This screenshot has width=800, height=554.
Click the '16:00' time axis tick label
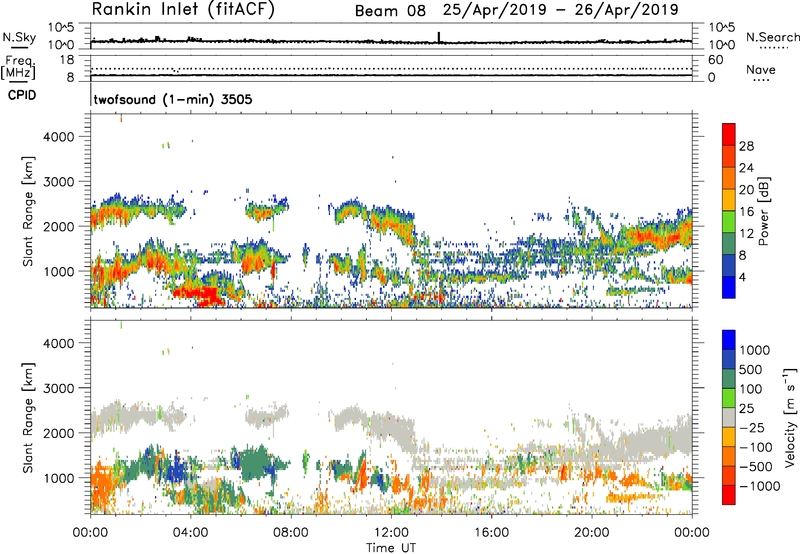click(x=491, y=533)
